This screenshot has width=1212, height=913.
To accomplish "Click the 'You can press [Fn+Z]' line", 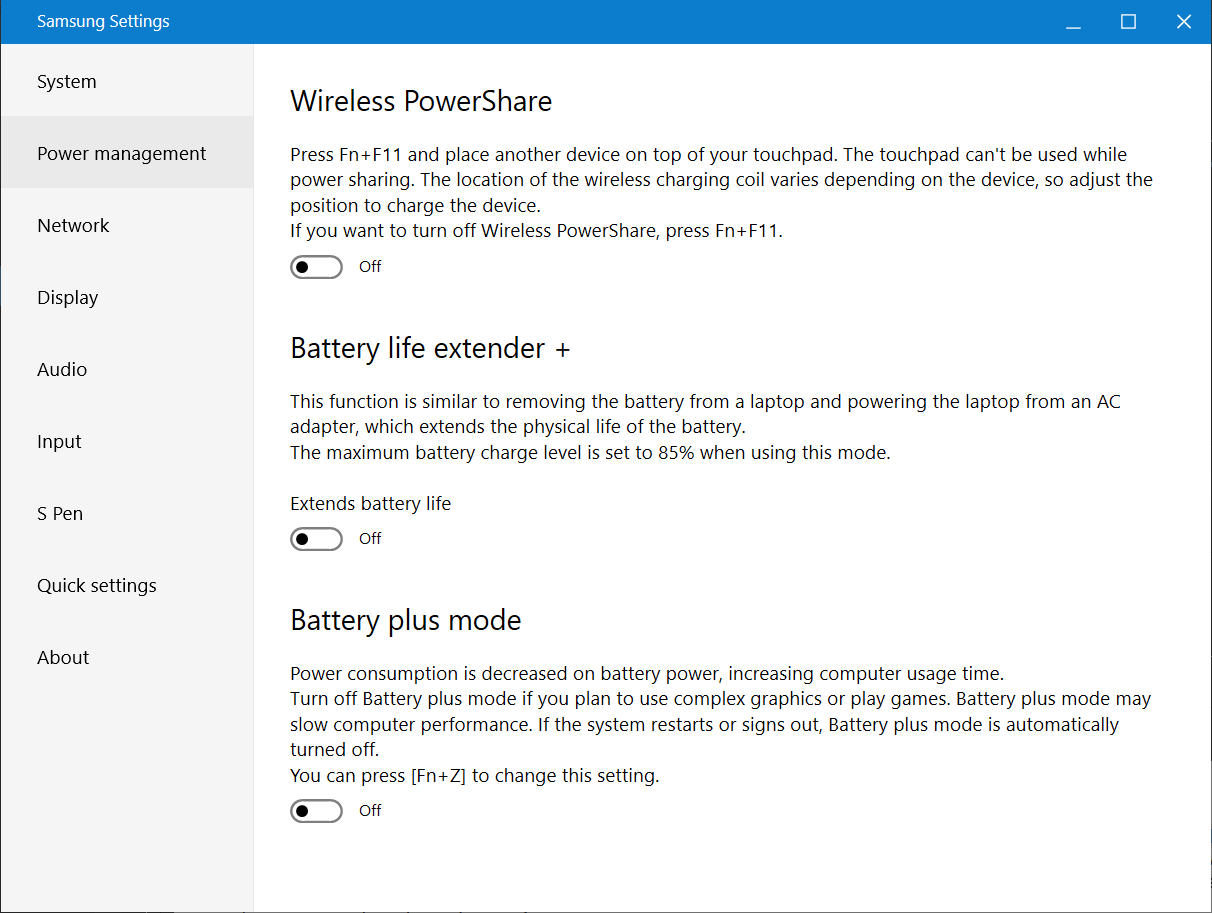I will coord(475,775).
